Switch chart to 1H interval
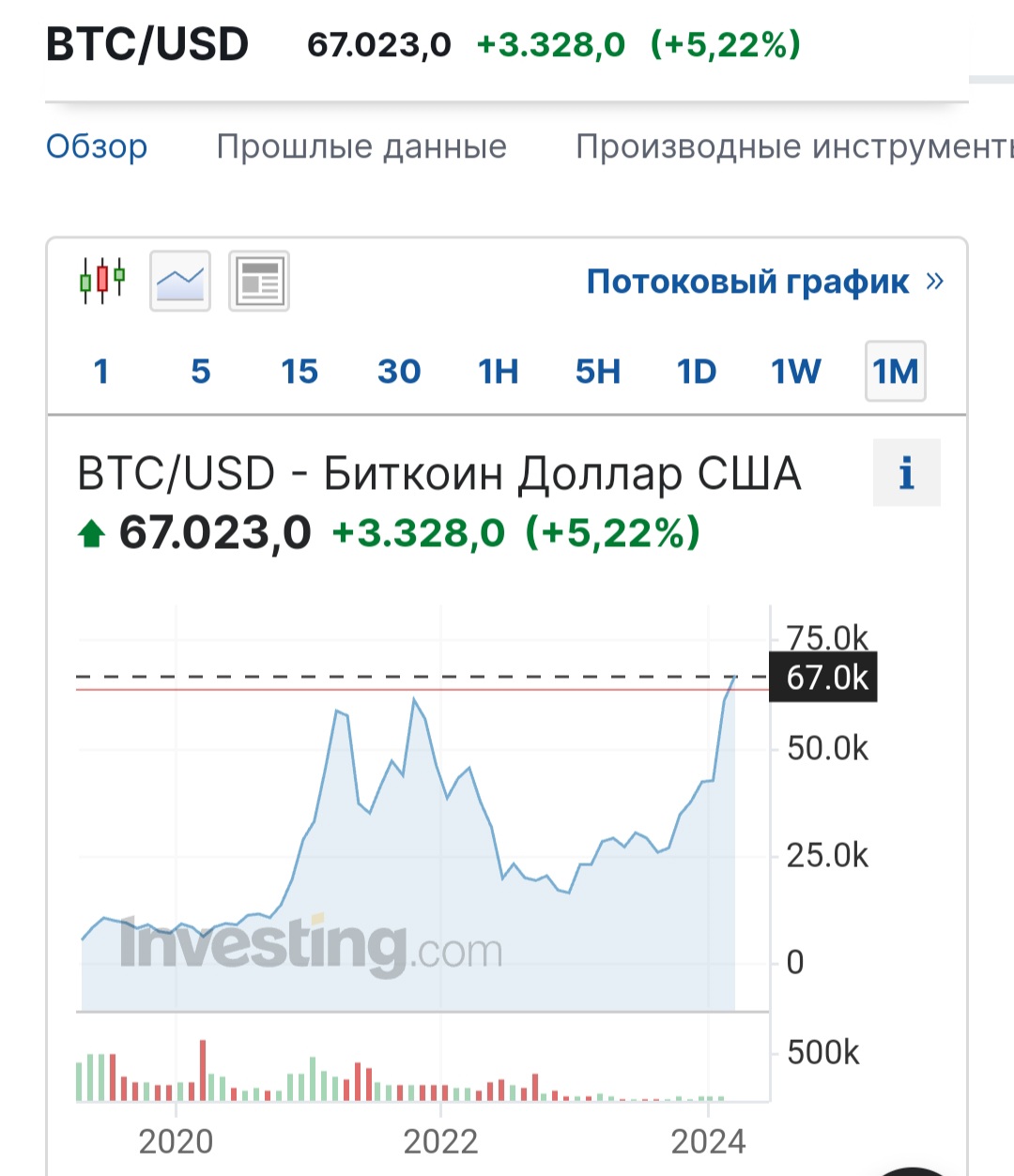 coord(499,372)
